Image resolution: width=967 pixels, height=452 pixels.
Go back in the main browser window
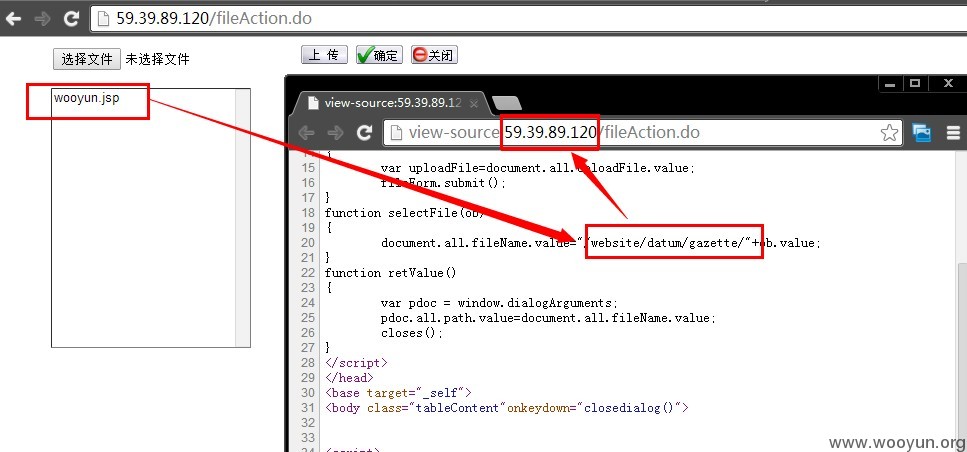pos(13,18)
